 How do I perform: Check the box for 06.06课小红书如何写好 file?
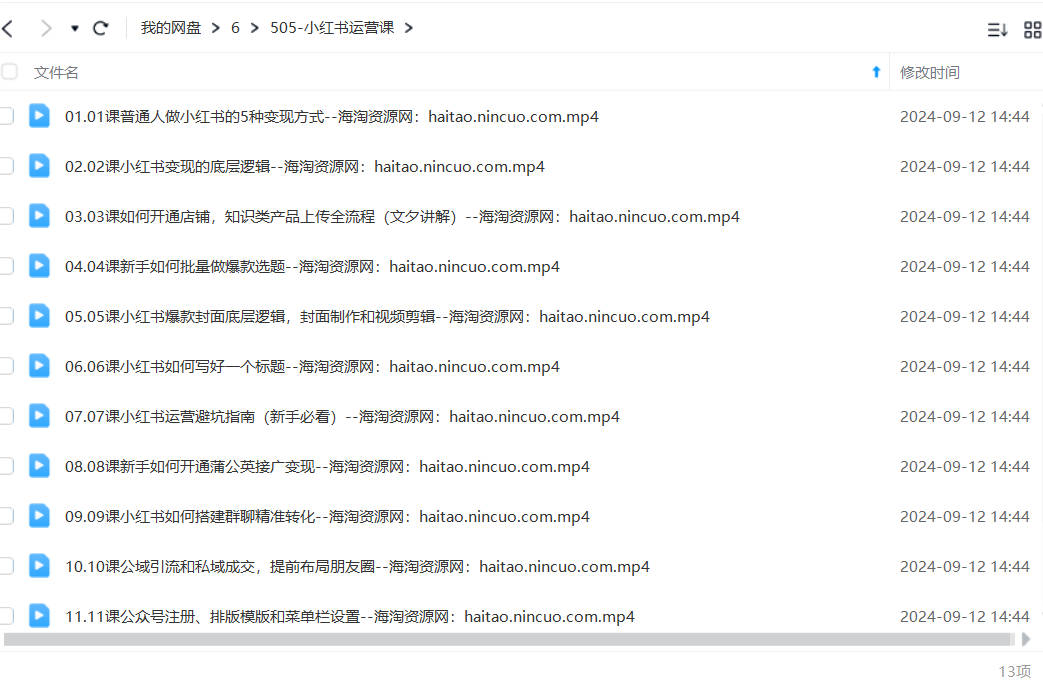pos(6,366)
